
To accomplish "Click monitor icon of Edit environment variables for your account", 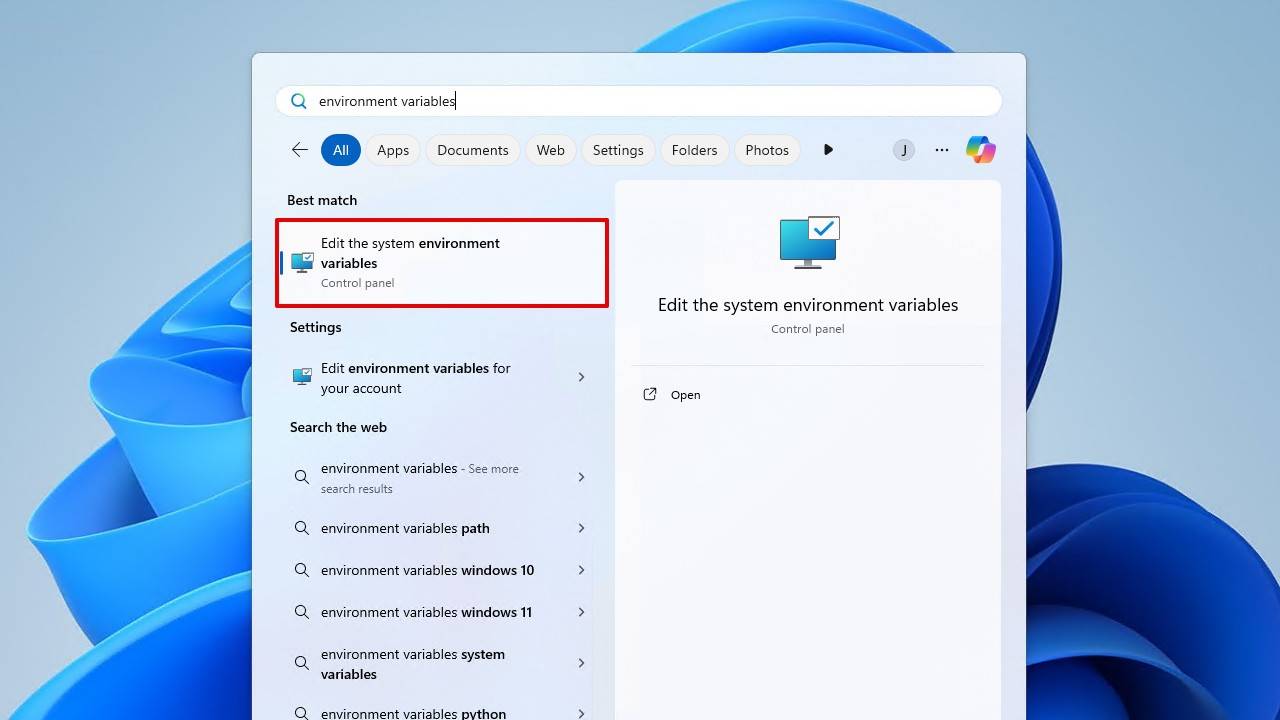I will [x=302, y=377].
